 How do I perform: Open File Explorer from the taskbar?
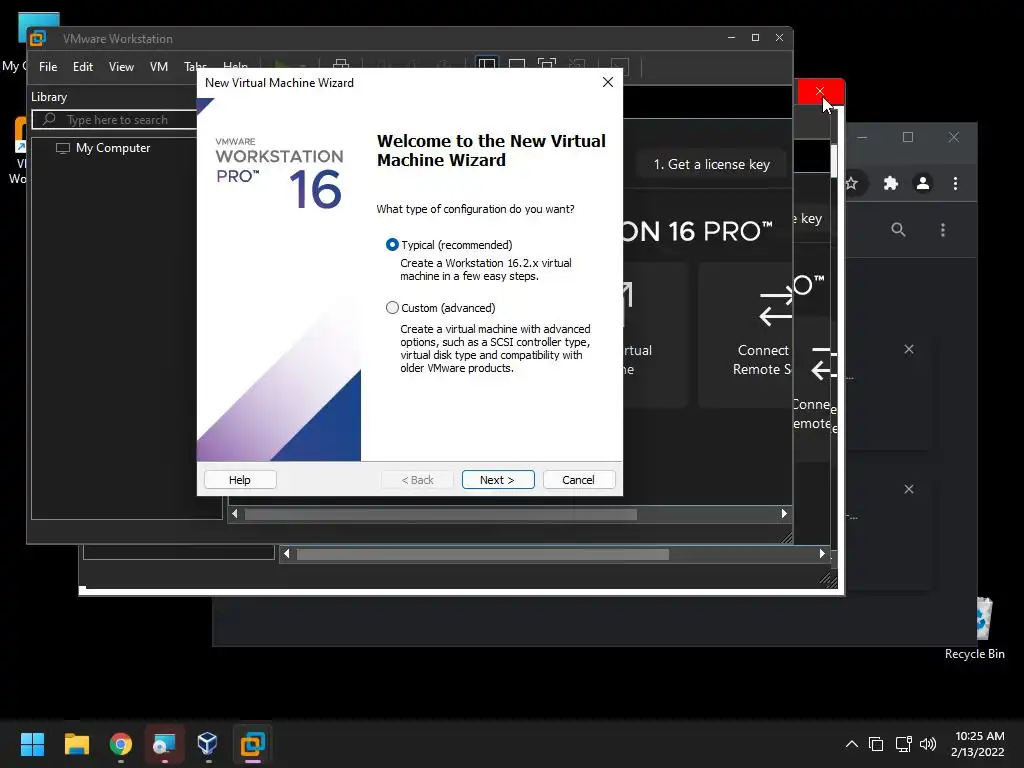coord(76,744)
